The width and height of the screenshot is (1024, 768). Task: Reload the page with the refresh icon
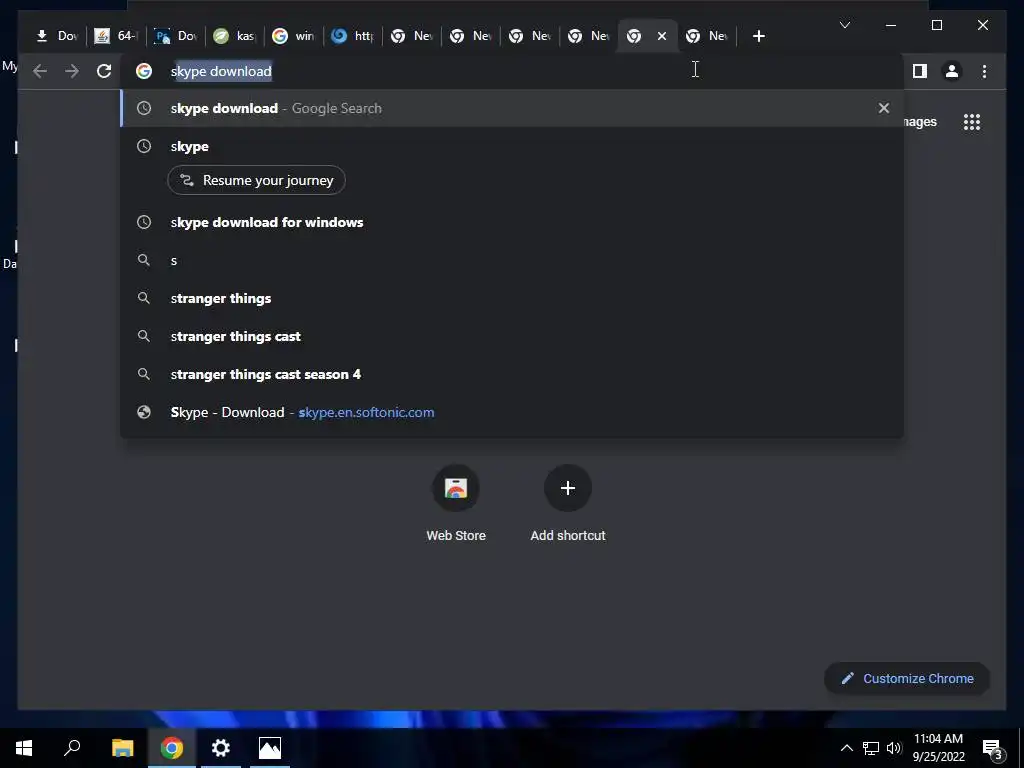[x=104, y=71]
